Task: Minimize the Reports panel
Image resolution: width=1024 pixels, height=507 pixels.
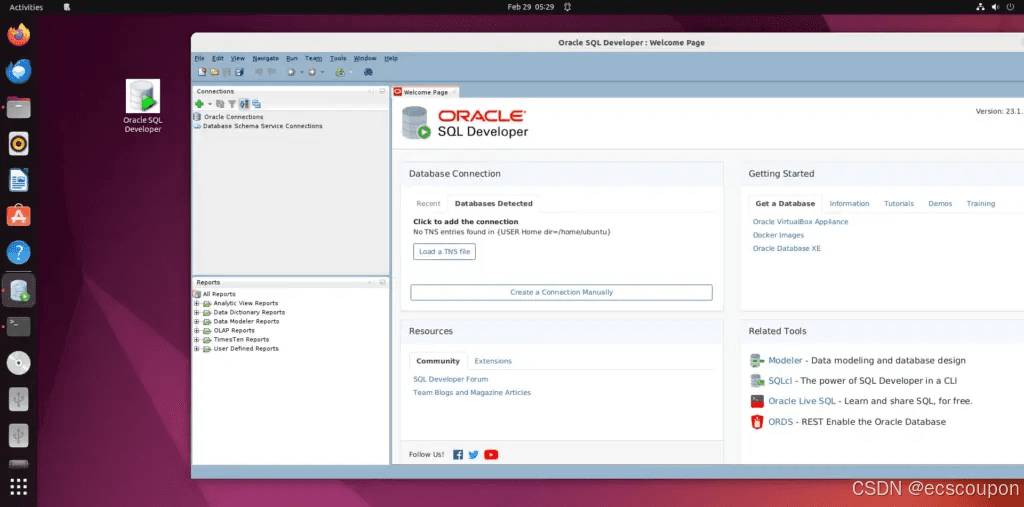Action: pyautogui.click(x=383, y=282)
